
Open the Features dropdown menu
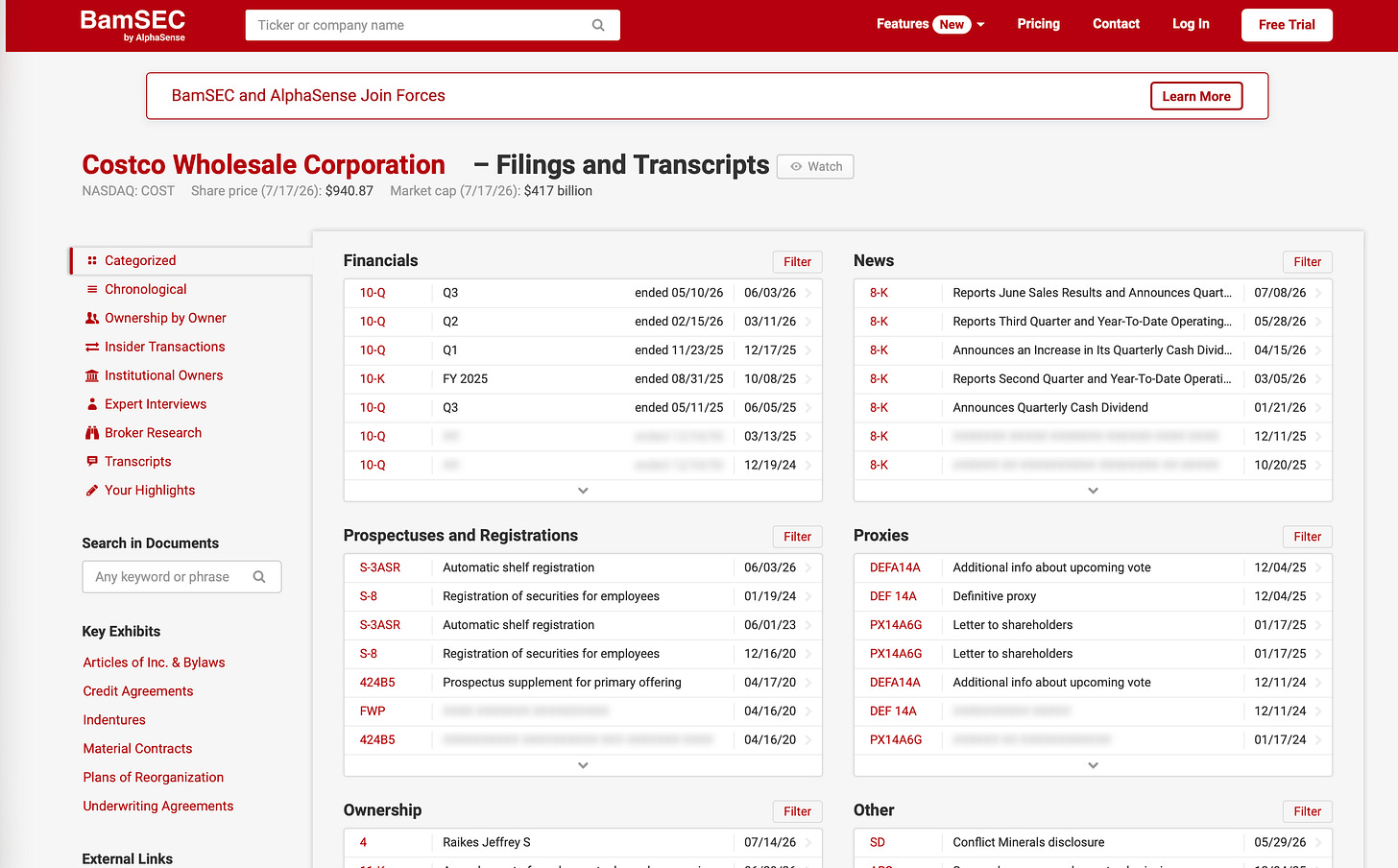[x=930, y=24]
